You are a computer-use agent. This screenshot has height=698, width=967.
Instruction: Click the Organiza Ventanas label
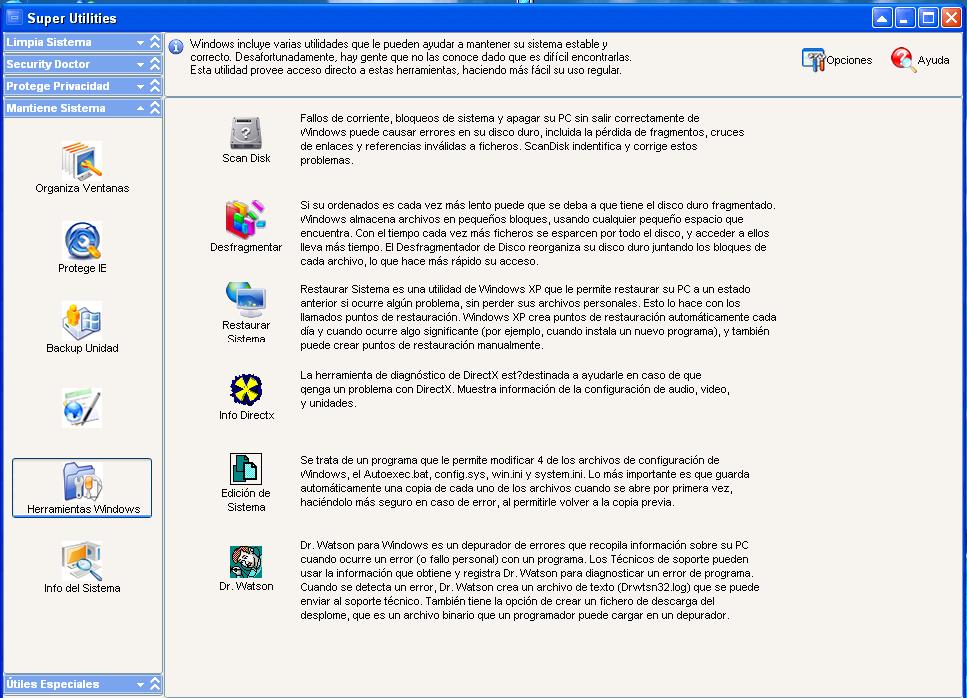(82, 189)
